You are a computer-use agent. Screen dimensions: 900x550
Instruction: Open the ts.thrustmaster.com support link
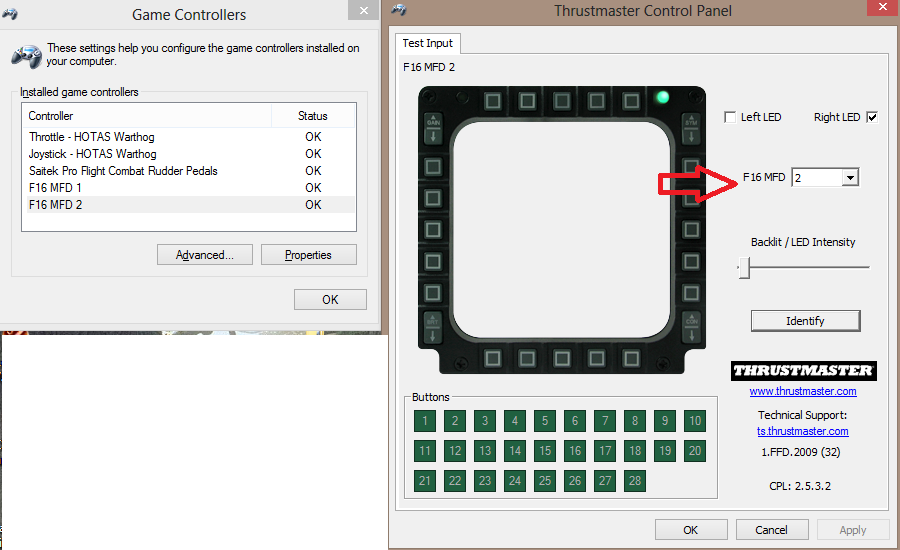[802, 431]
